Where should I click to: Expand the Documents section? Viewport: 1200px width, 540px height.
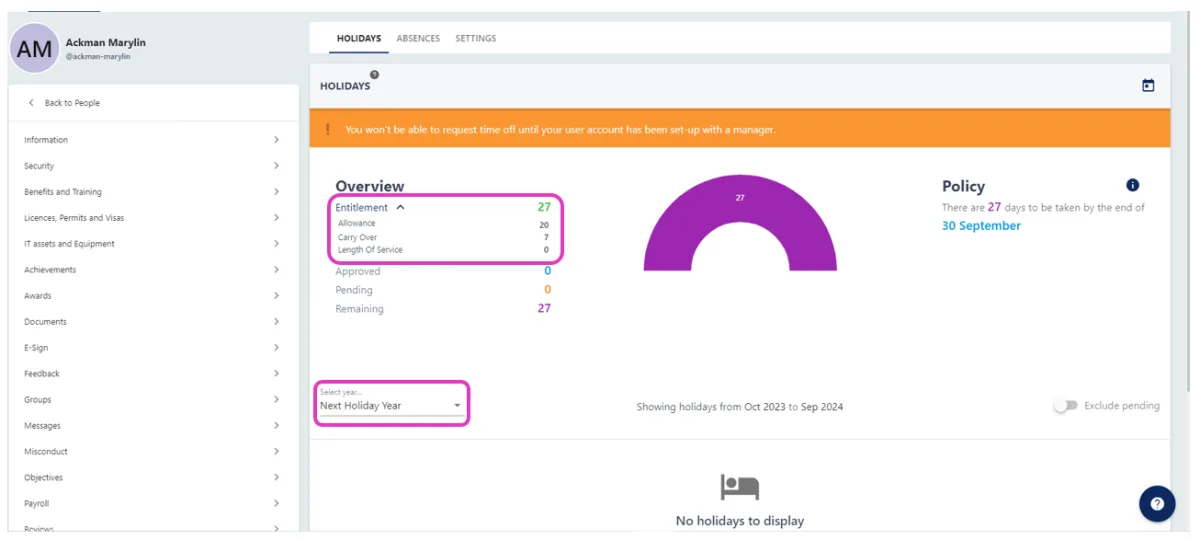[x=153, y=322]
